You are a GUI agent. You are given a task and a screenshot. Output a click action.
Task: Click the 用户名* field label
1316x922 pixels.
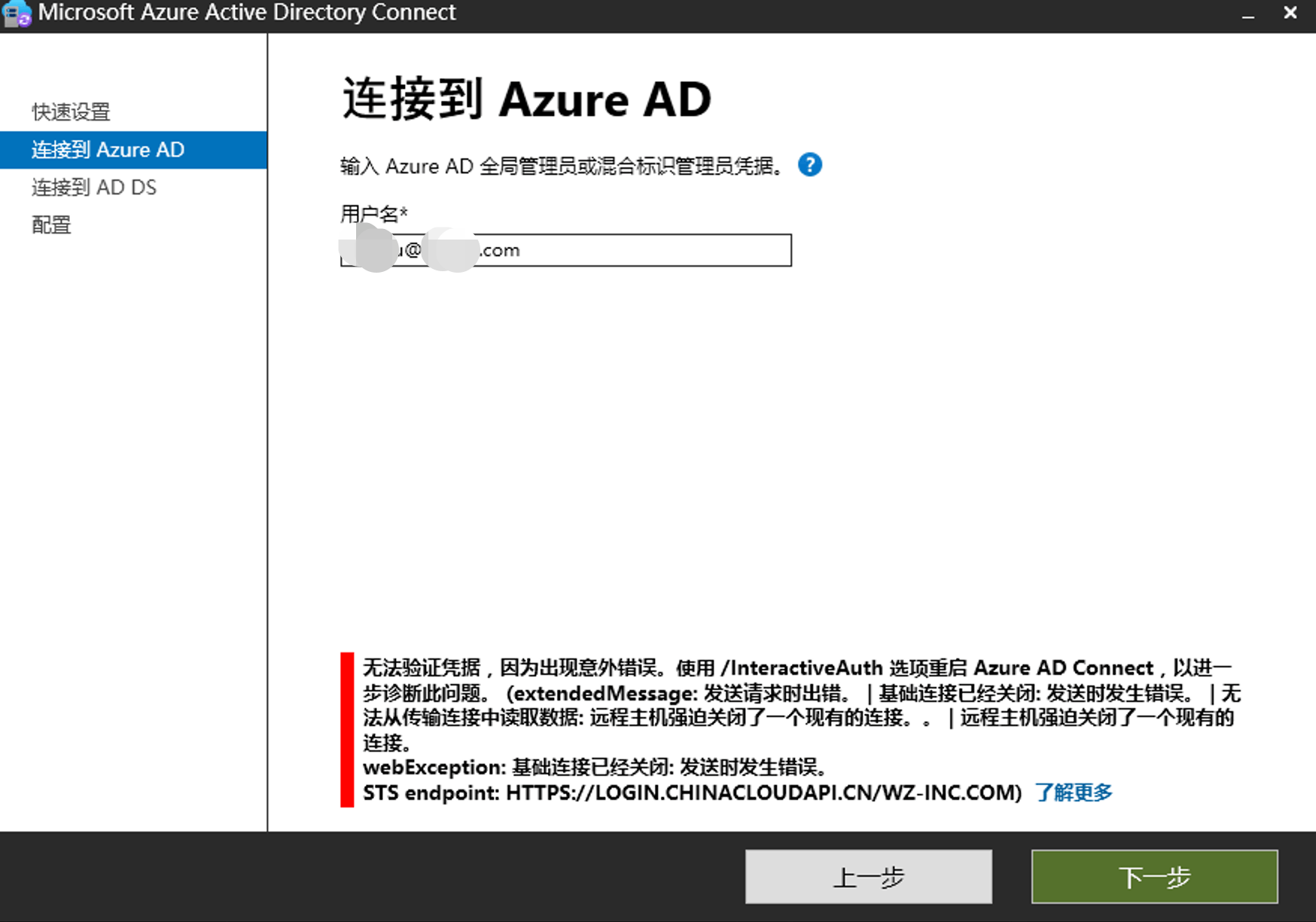pyautogui.click(x=374, y=214)
